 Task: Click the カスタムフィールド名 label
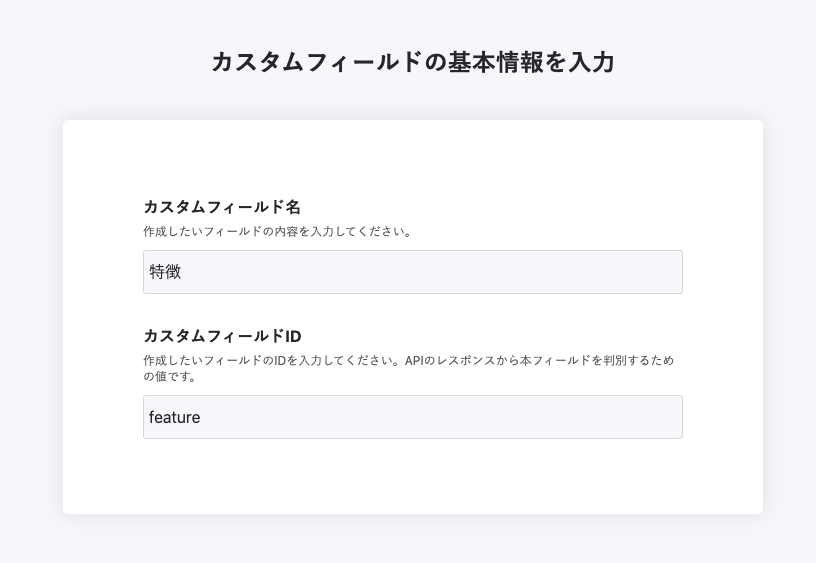click(x=221, y=207)
